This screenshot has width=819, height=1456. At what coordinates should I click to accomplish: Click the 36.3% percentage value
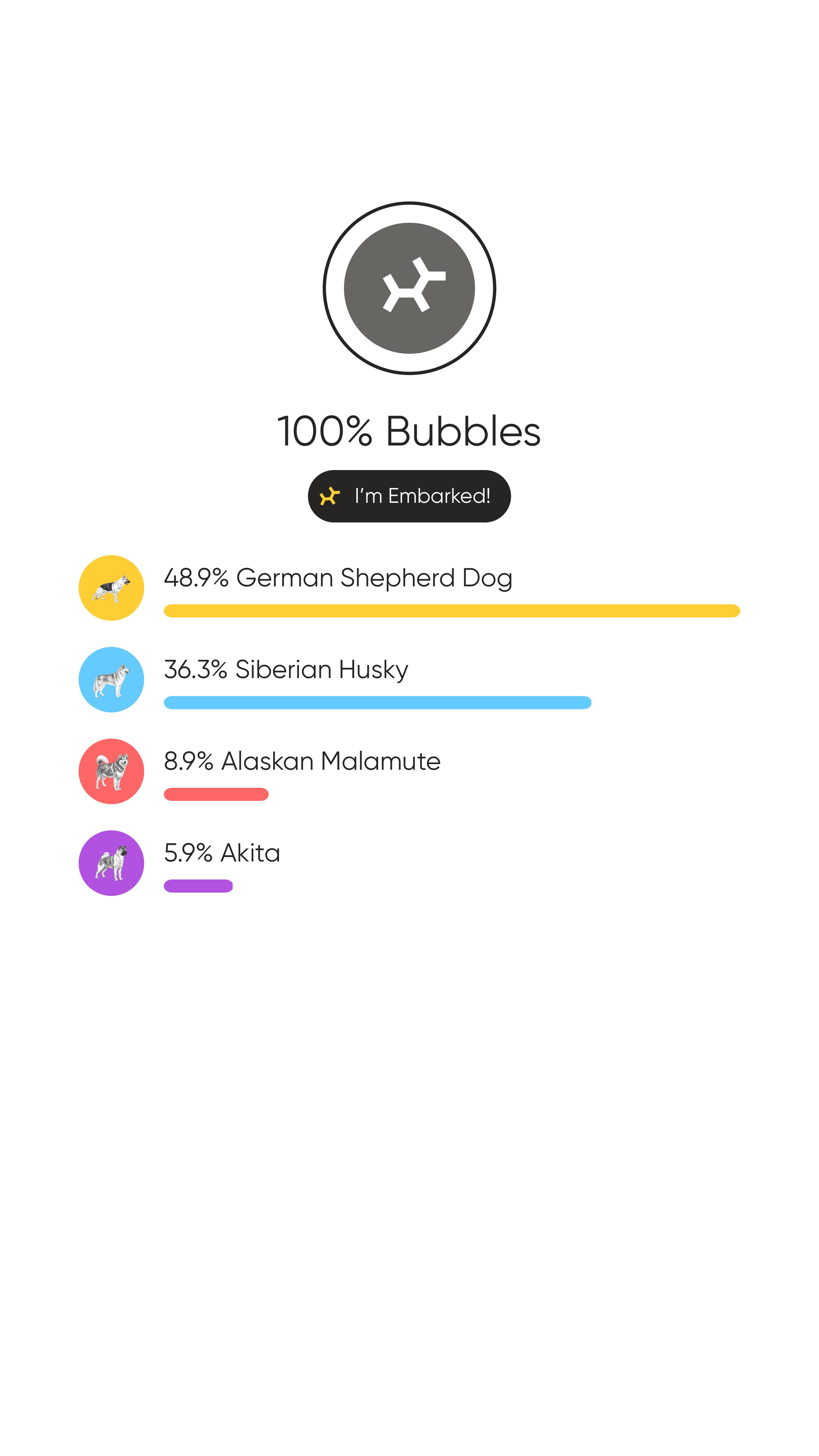coord(195,670)
